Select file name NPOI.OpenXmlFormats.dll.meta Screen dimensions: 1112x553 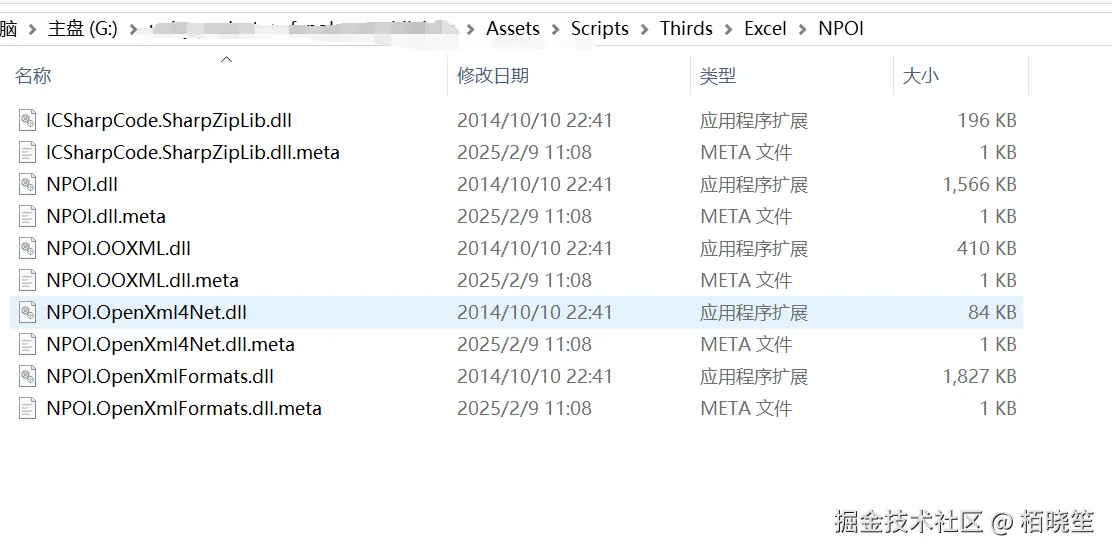click(184, 408)
